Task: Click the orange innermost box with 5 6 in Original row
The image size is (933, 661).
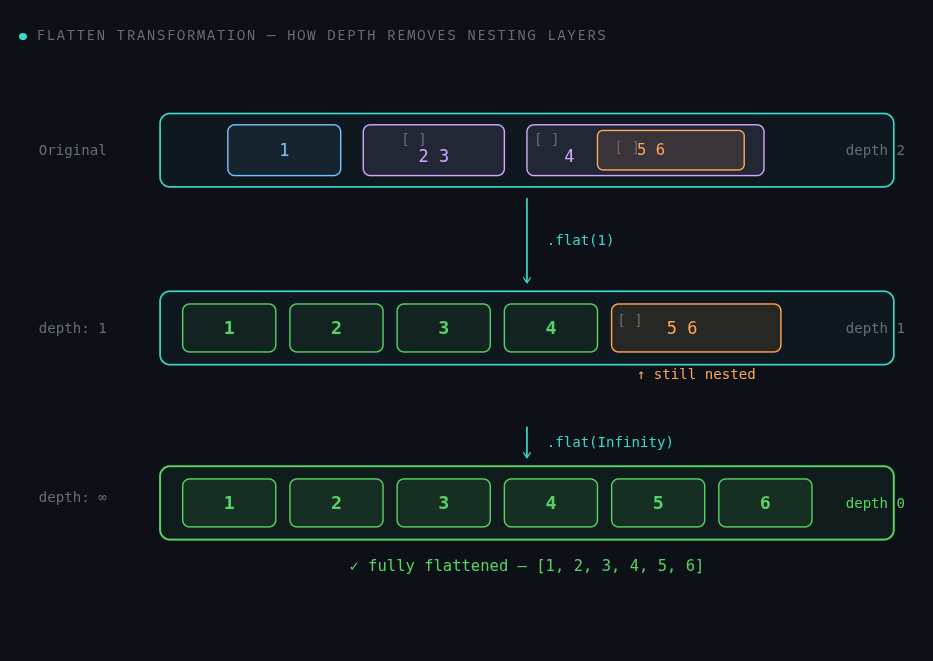Action: [671, 150]
